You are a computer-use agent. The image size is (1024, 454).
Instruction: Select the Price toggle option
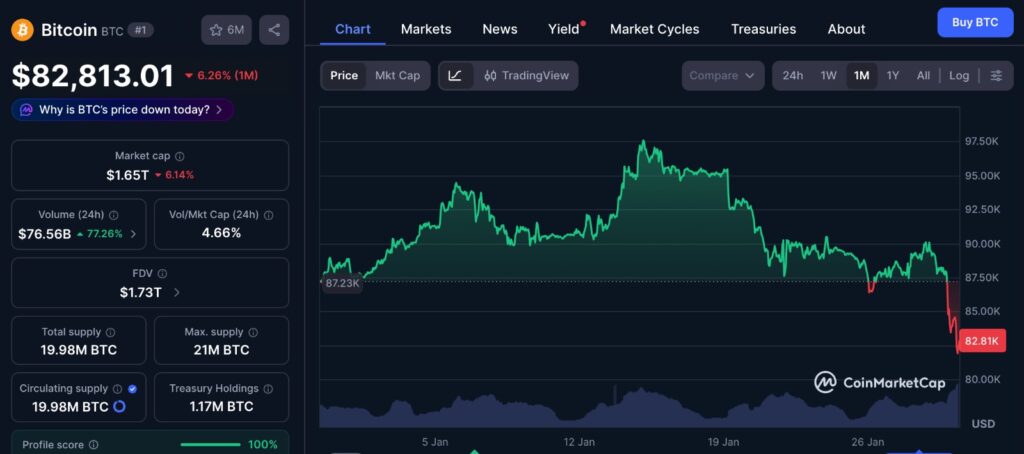tap(344, 76)
